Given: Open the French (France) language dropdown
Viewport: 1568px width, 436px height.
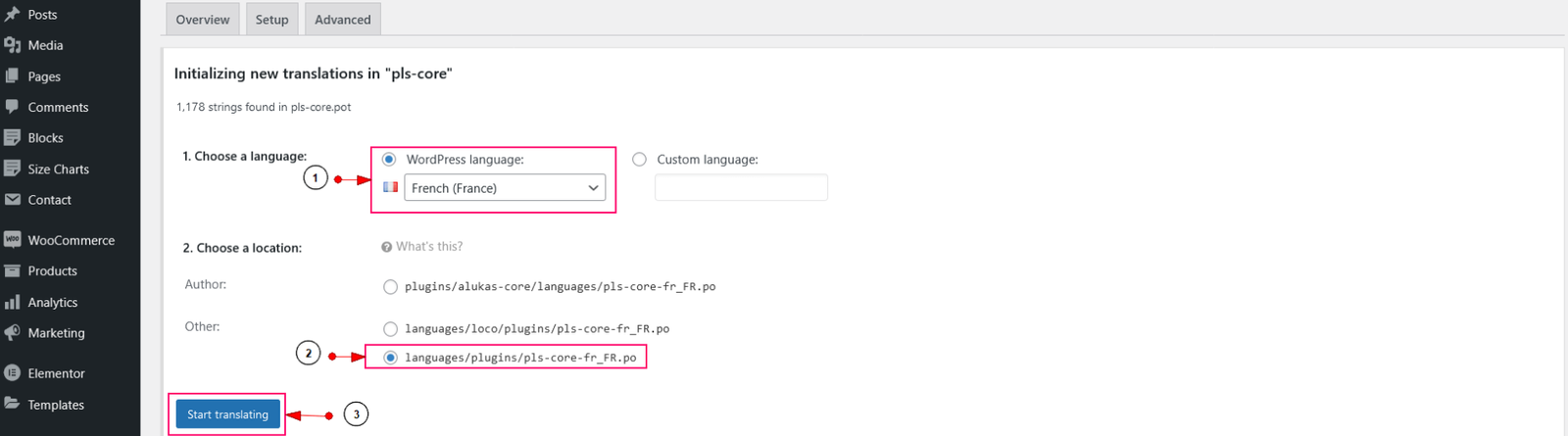Looking at the screenshot, I should click(505, 188).
